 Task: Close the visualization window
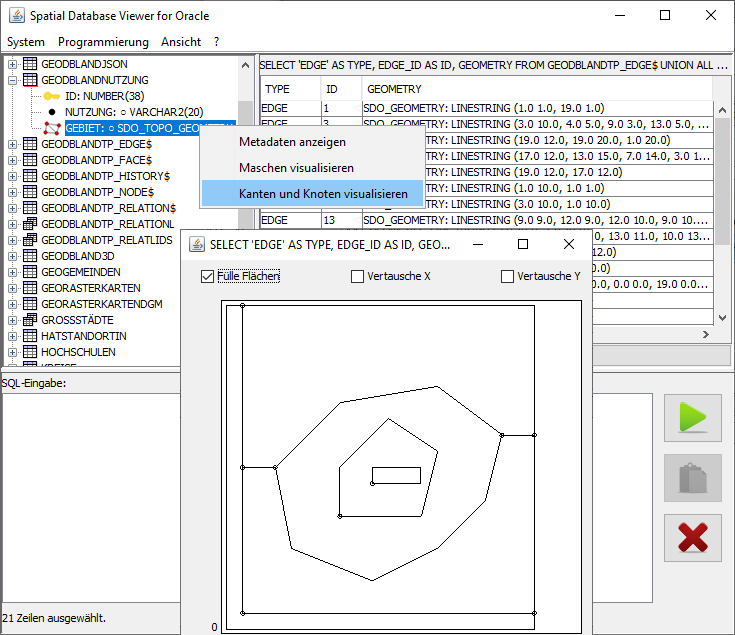[569, 244]
